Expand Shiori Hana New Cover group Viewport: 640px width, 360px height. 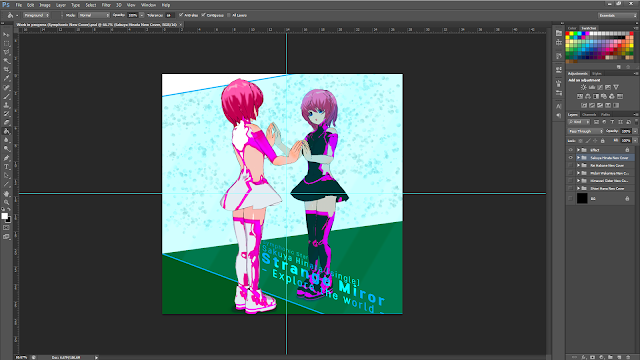[x=578, y=188]
